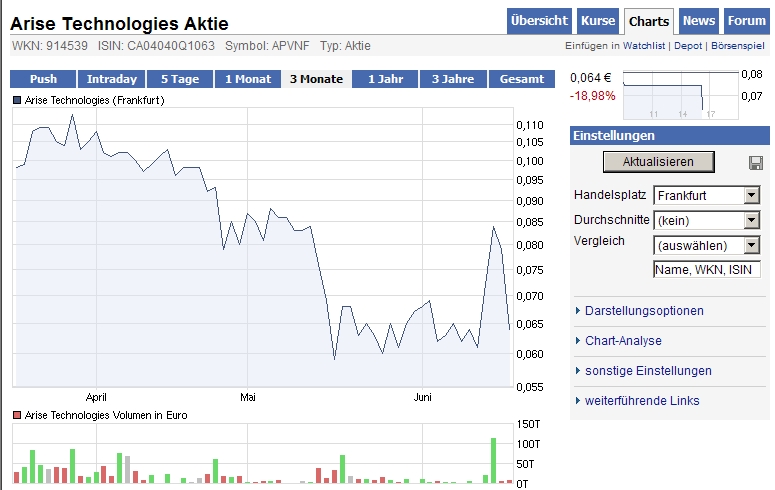The height and width of the screenshot is (490, 775).
Task: Expand sonstige Einstellungen section
Action: point(648,371)
